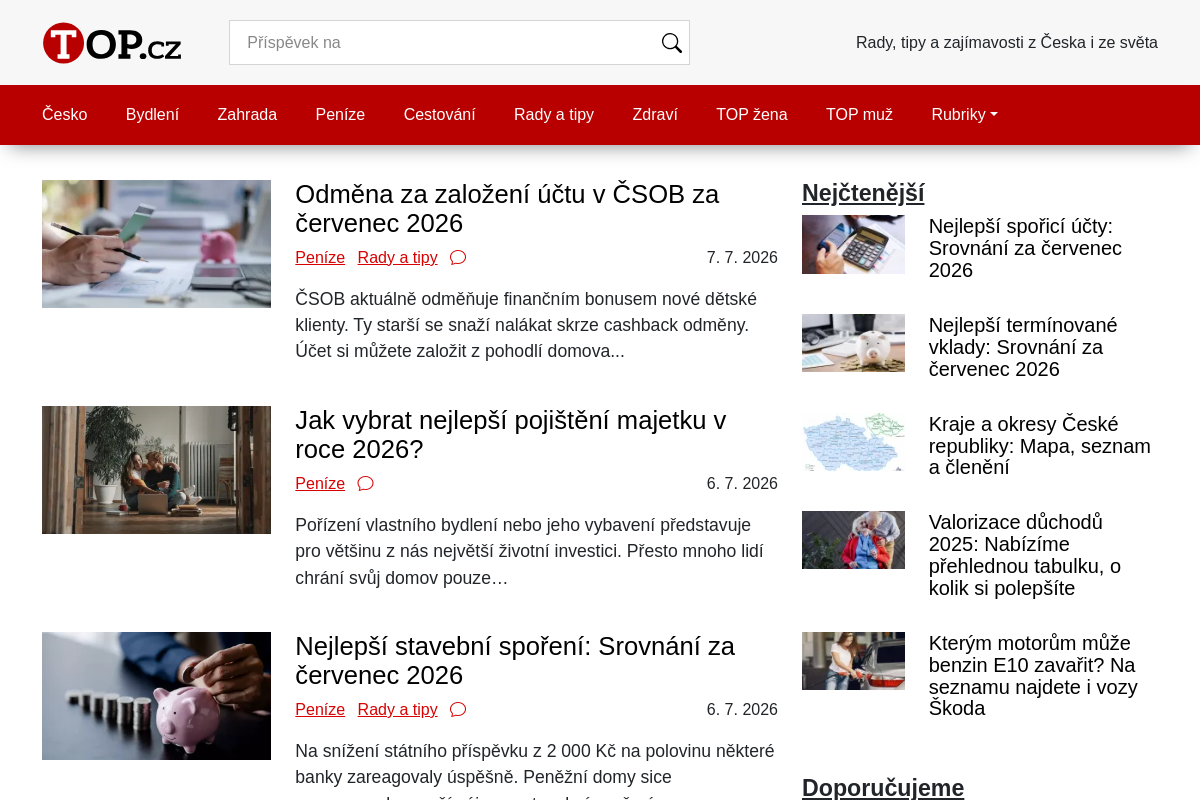The width and height of the screenshot is (1200, 800).
Task: Open Nejlepší spořicí účty sidebar article
Action: (1025, 248)
